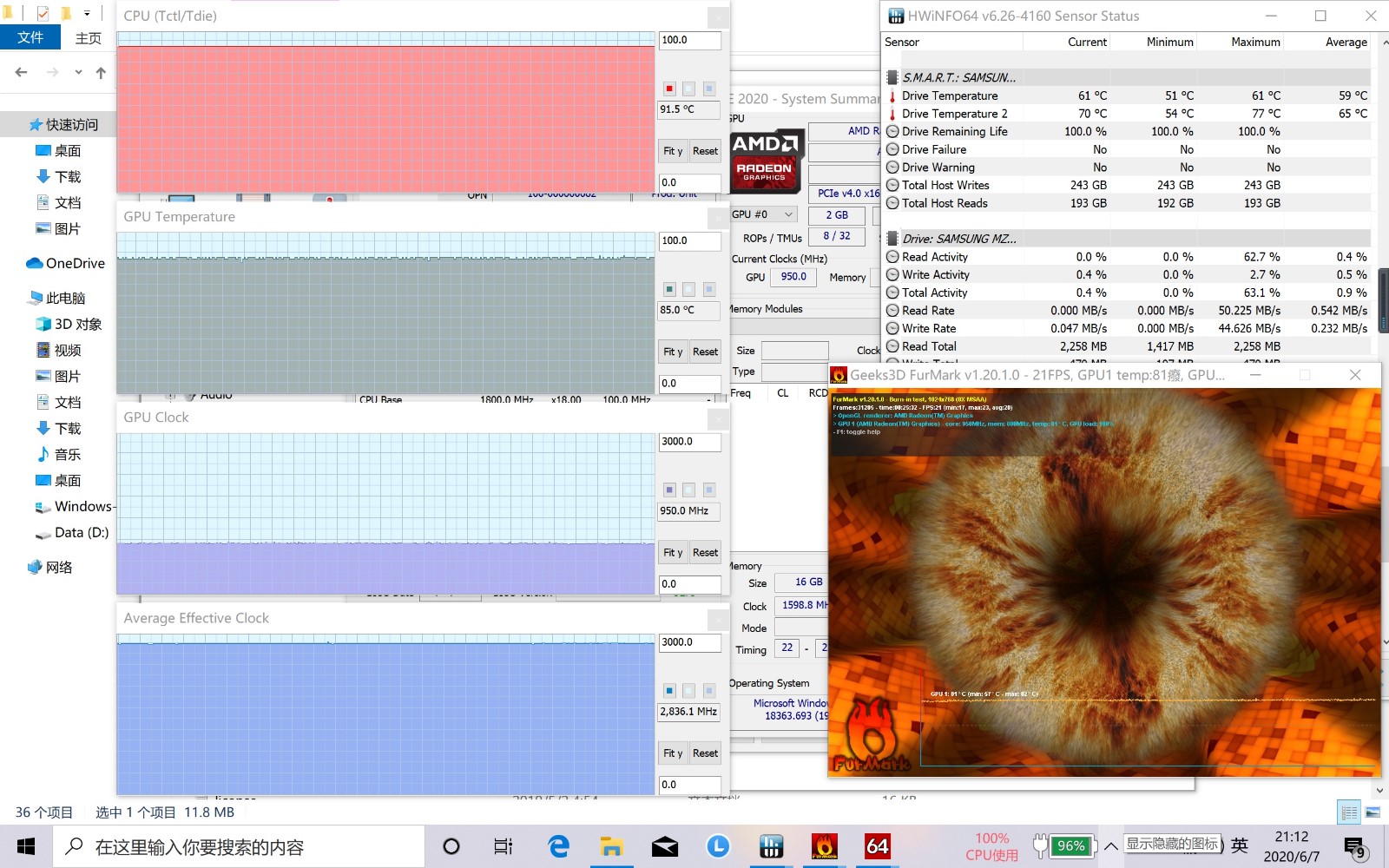Reset the Average Effective Clock graph
Viewport: 1389px width, 868px height.
705,753
